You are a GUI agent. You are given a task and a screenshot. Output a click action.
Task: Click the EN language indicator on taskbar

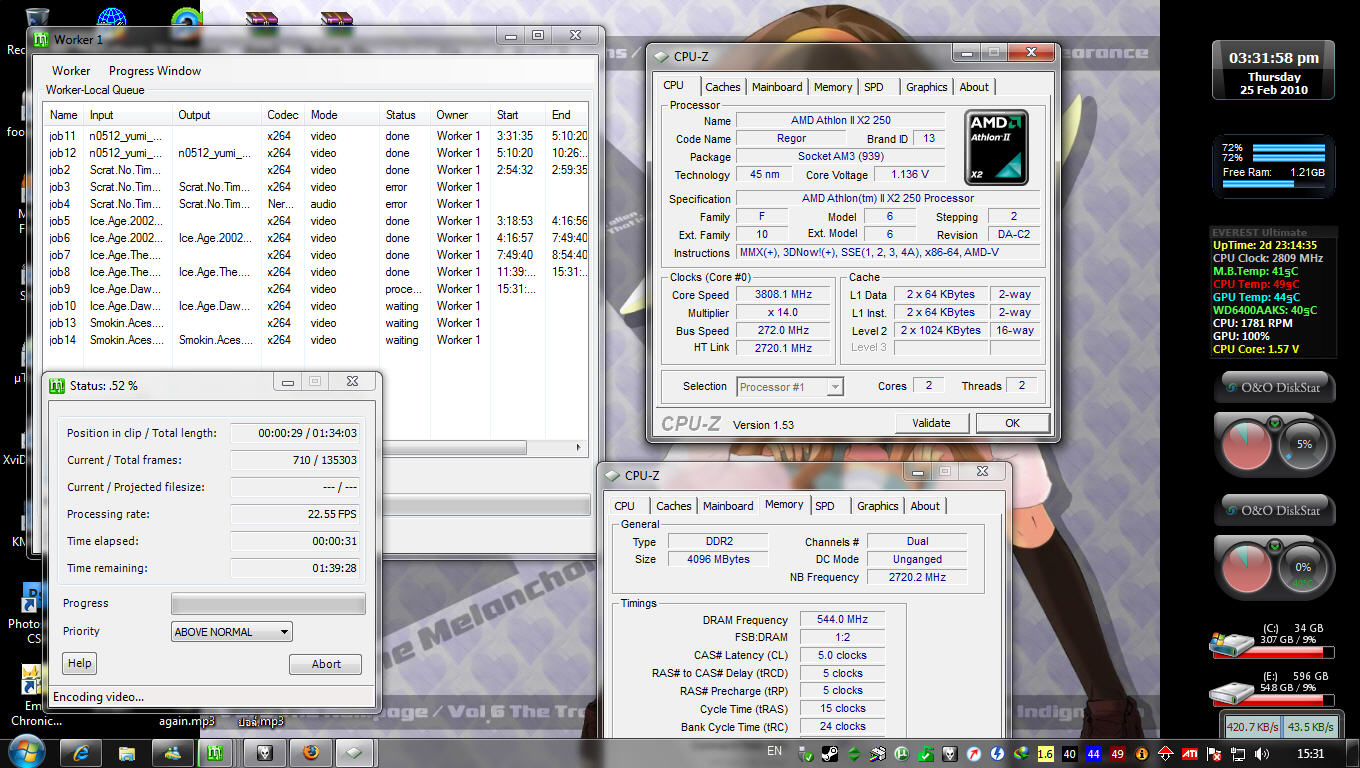[x=775, y=751]
